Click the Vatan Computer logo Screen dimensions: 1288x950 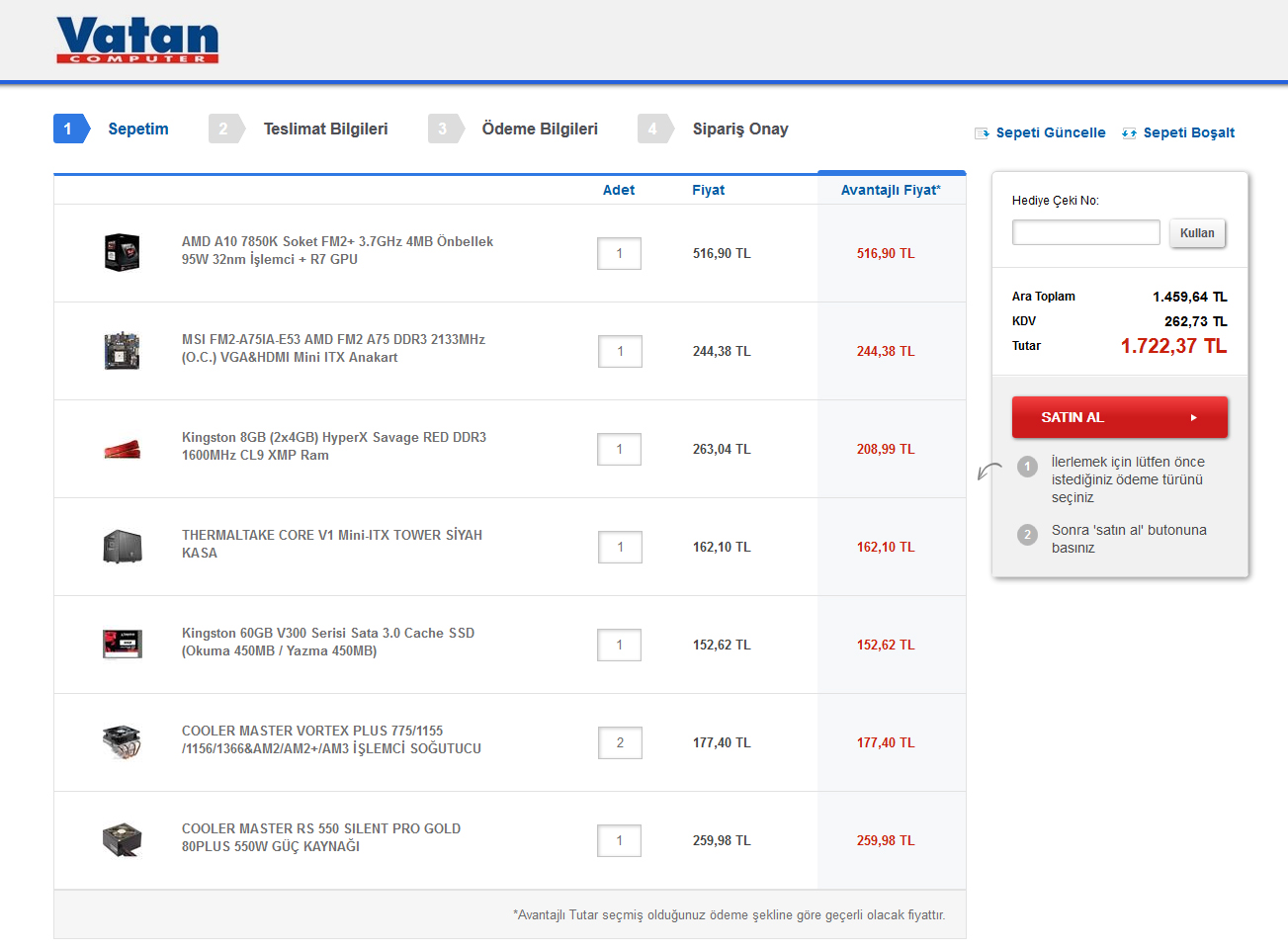tap(137, 41)
